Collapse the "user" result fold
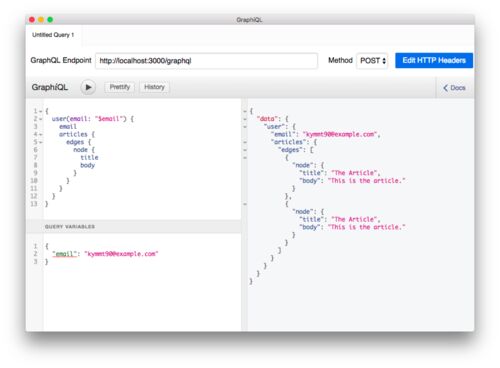The width and height of the screenshot is (500, 368). 245,127
